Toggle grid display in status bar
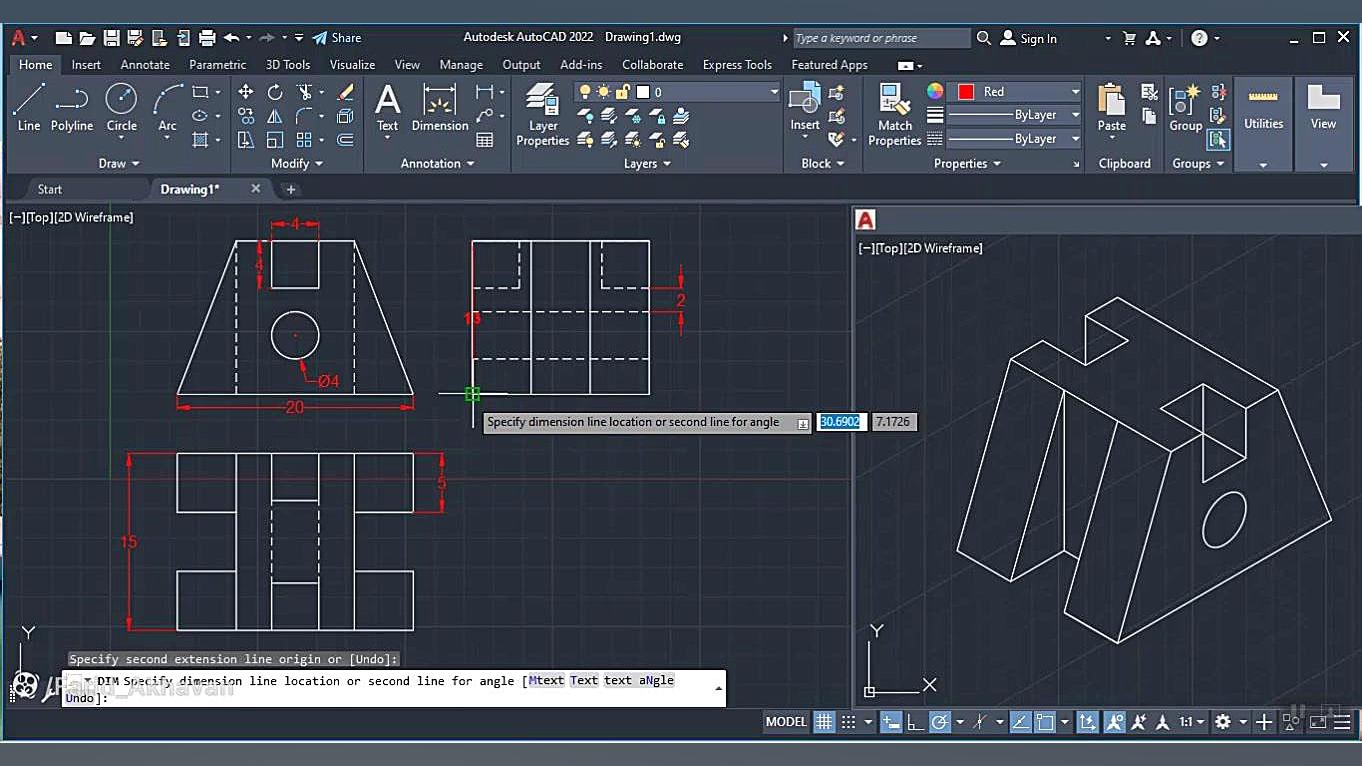Image resolution: width=1362 pixels, height=766 pixels. point(824,722)
